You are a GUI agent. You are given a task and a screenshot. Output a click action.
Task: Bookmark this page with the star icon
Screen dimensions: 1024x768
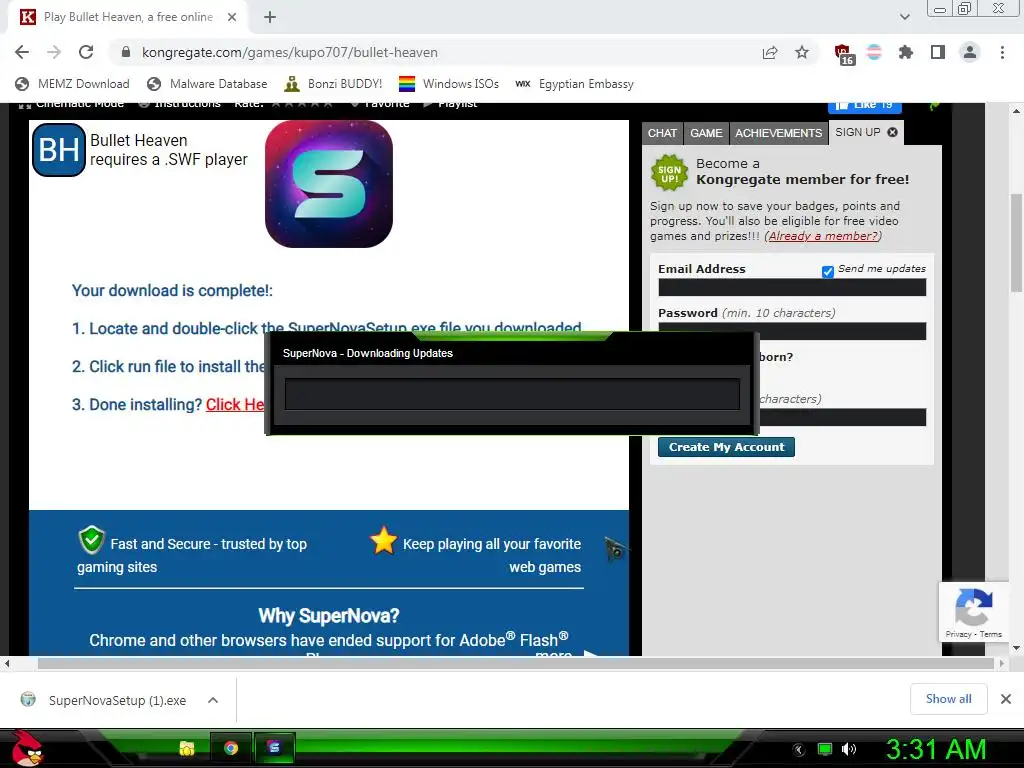click(802, 52)
